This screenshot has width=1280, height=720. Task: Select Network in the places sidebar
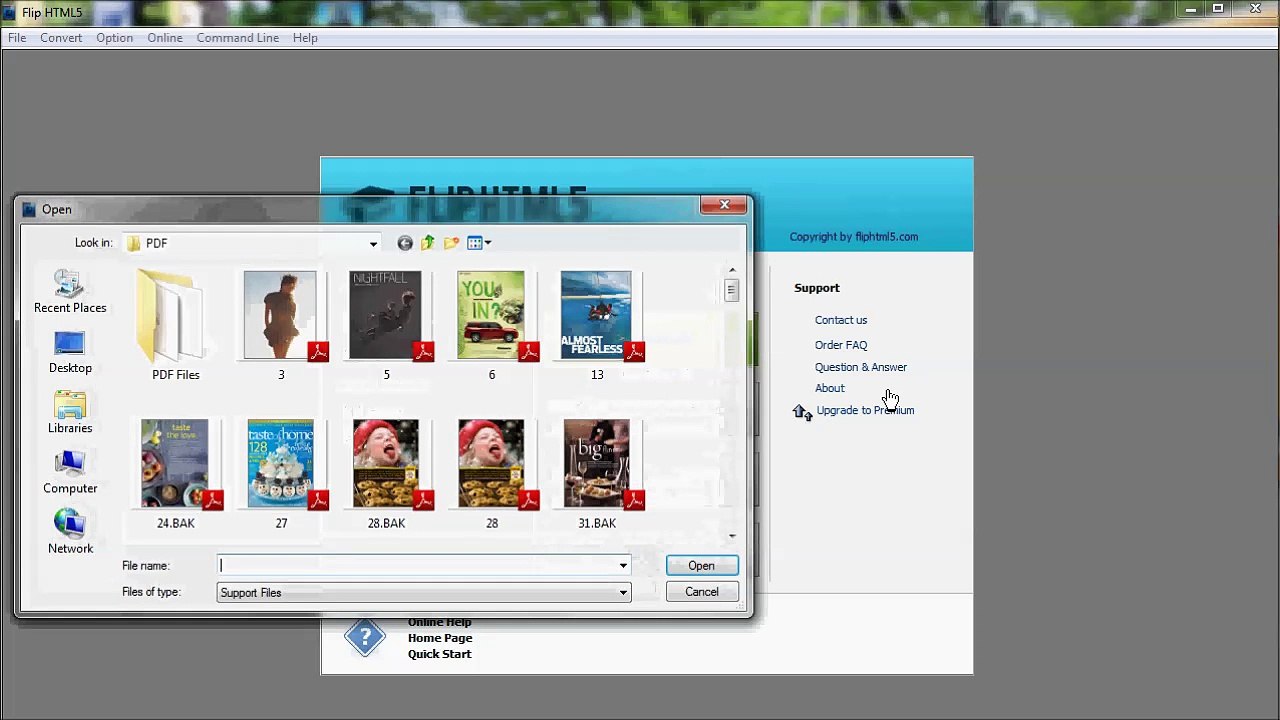70,533
